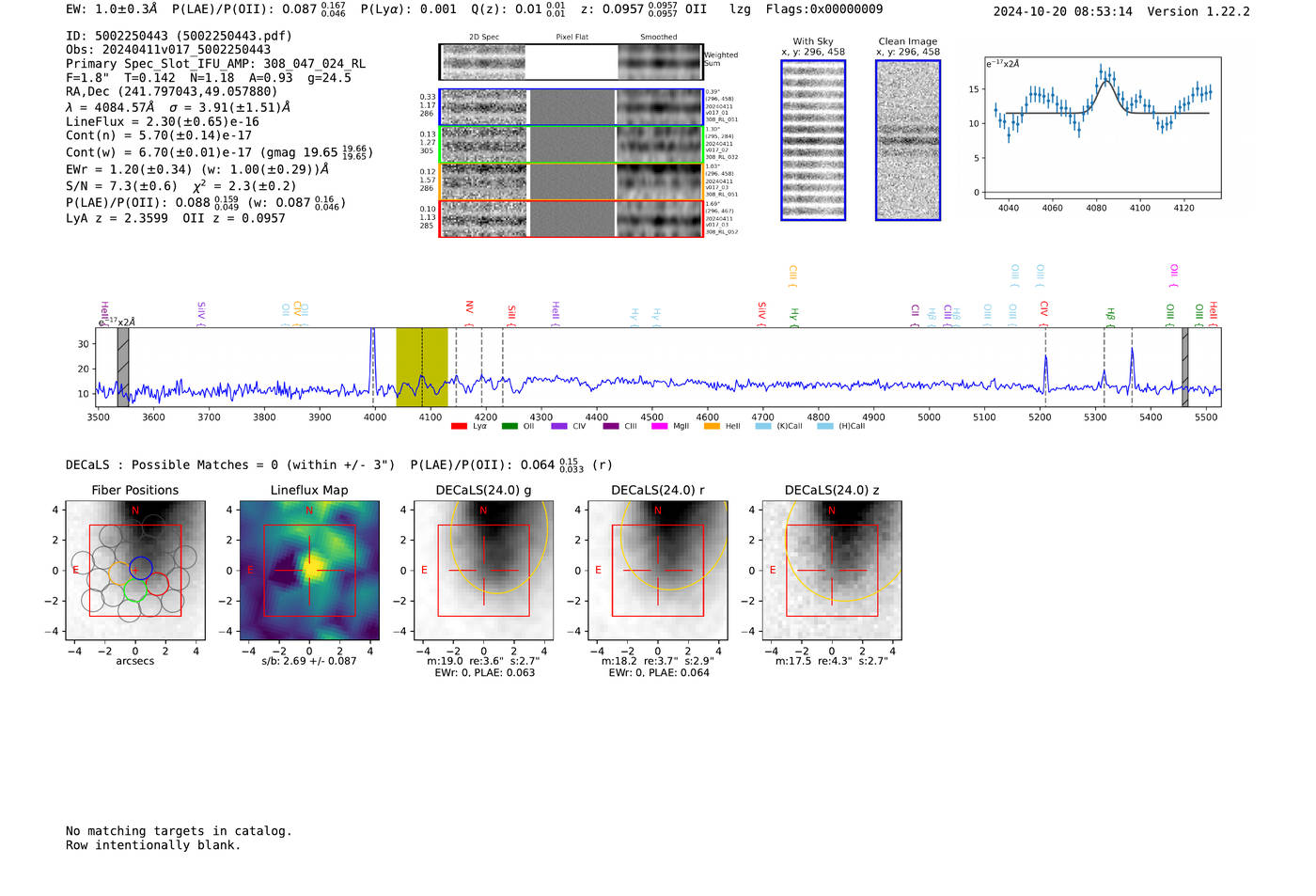The width and height of the screenshot is (1316, 896).
Task: Open the DECaLS(24.0) z cutout
Action: coord(832,571)
